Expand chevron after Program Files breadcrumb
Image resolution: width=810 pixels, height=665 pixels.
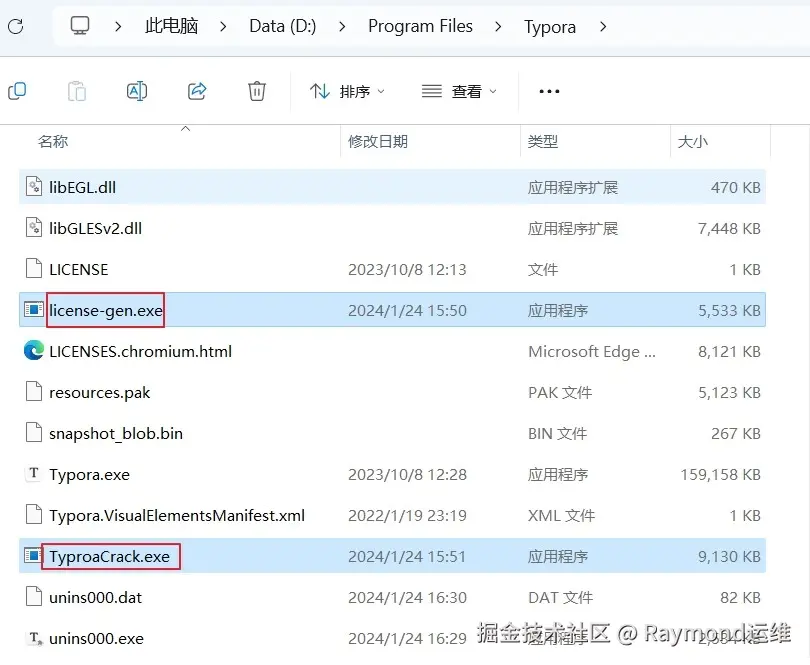point(498,26)
